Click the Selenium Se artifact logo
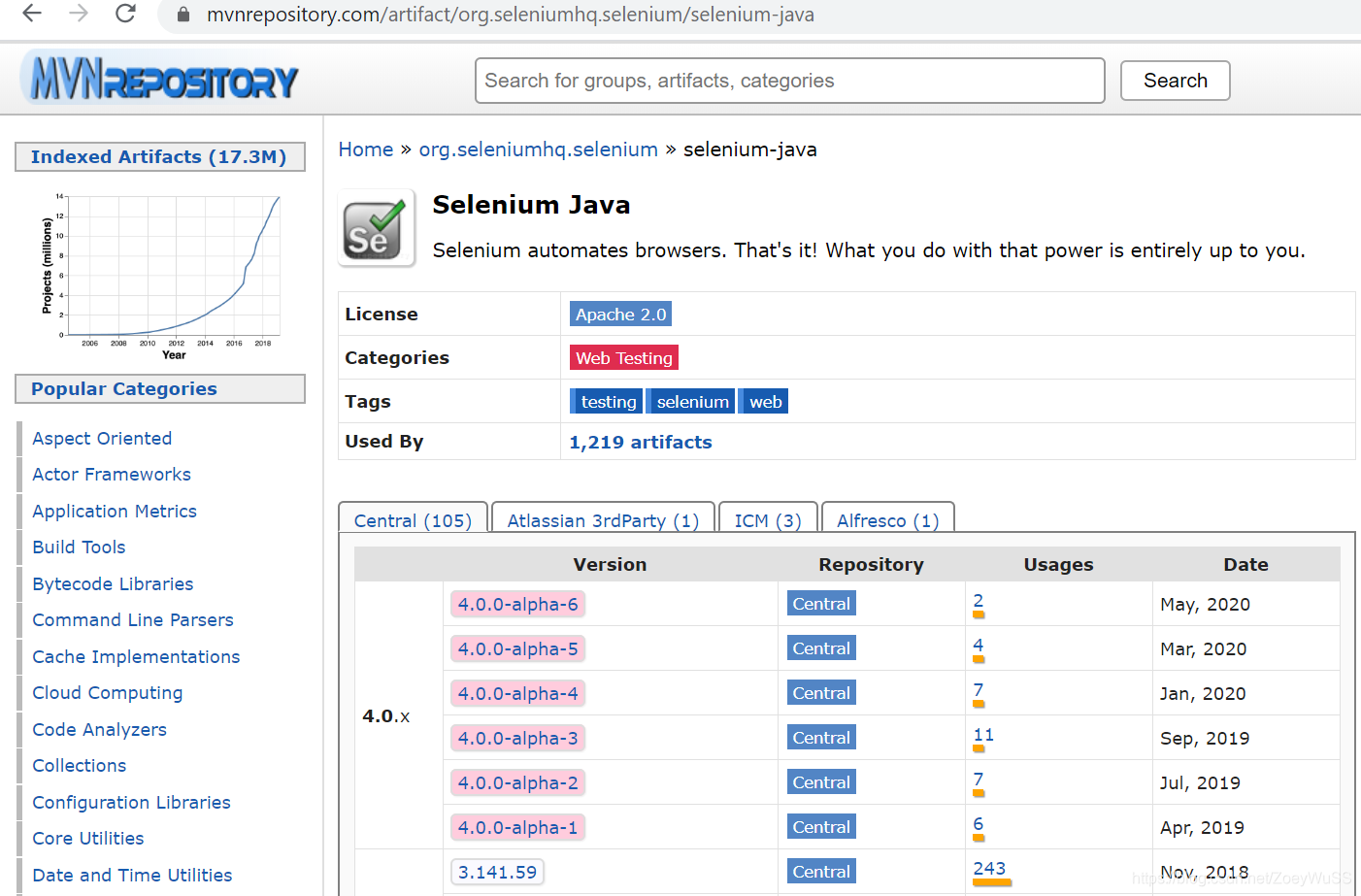1361x896 pixels. tap(377, 228)
